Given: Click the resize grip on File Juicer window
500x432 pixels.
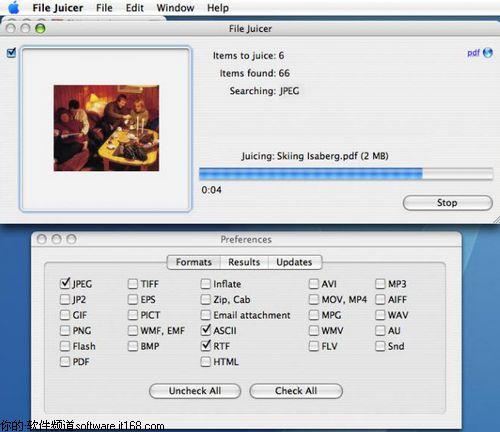Looking at the screenshot, I should tap(496, 220).
